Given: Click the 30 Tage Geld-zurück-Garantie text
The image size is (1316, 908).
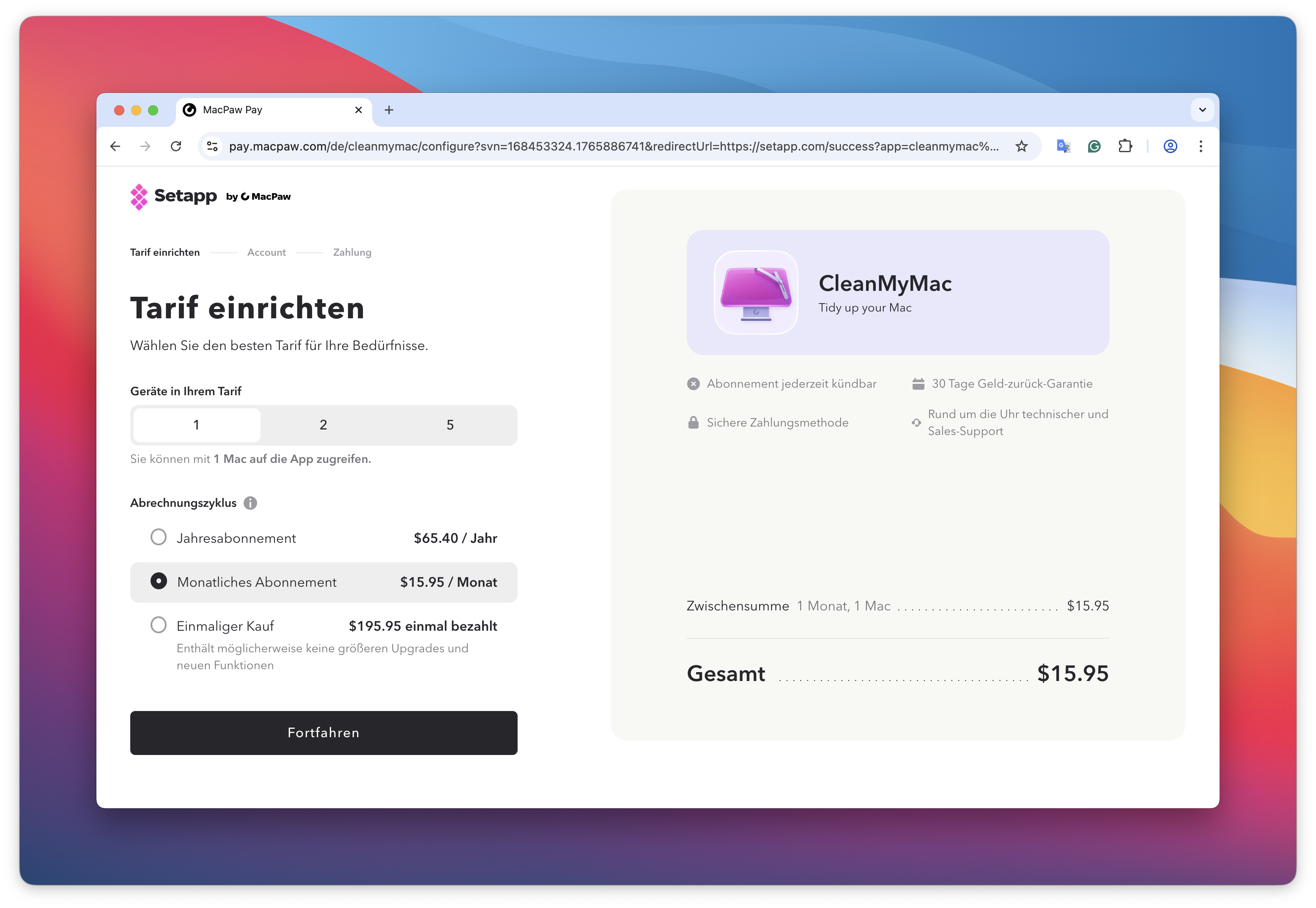Looking at the screenshot, I should click(x=1012, y=384).
